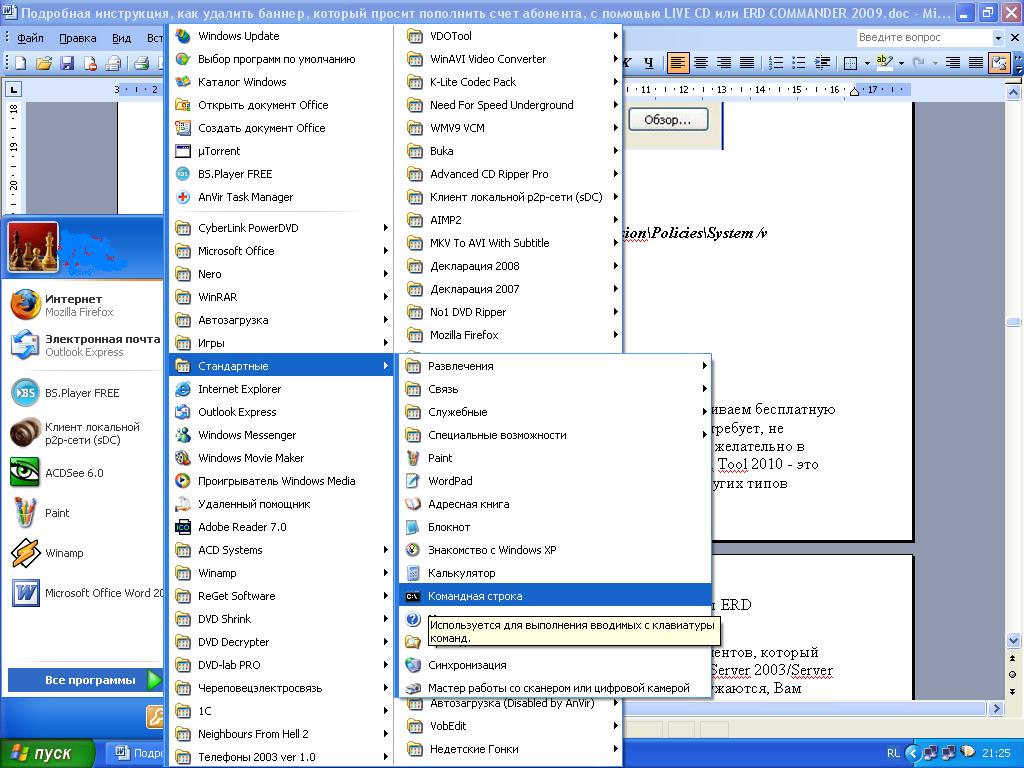
Task: Click the Windows Update icon
Action: point(183,36)
